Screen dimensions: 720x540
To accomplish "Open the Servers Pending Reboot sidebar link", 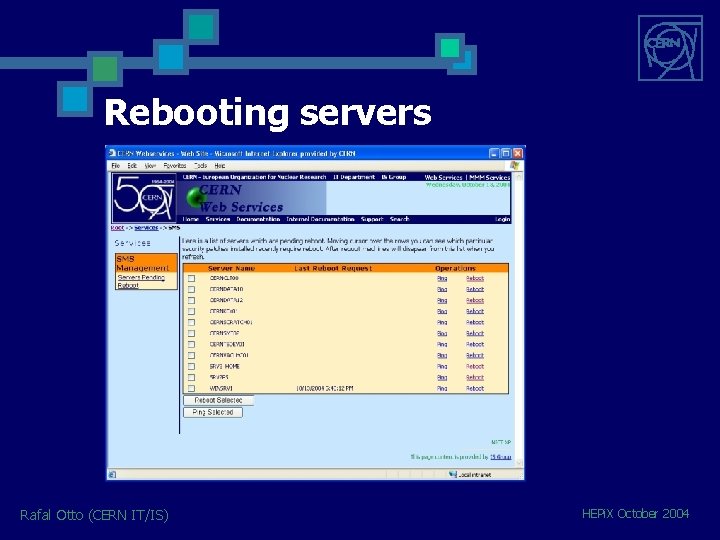I will 140,281.
